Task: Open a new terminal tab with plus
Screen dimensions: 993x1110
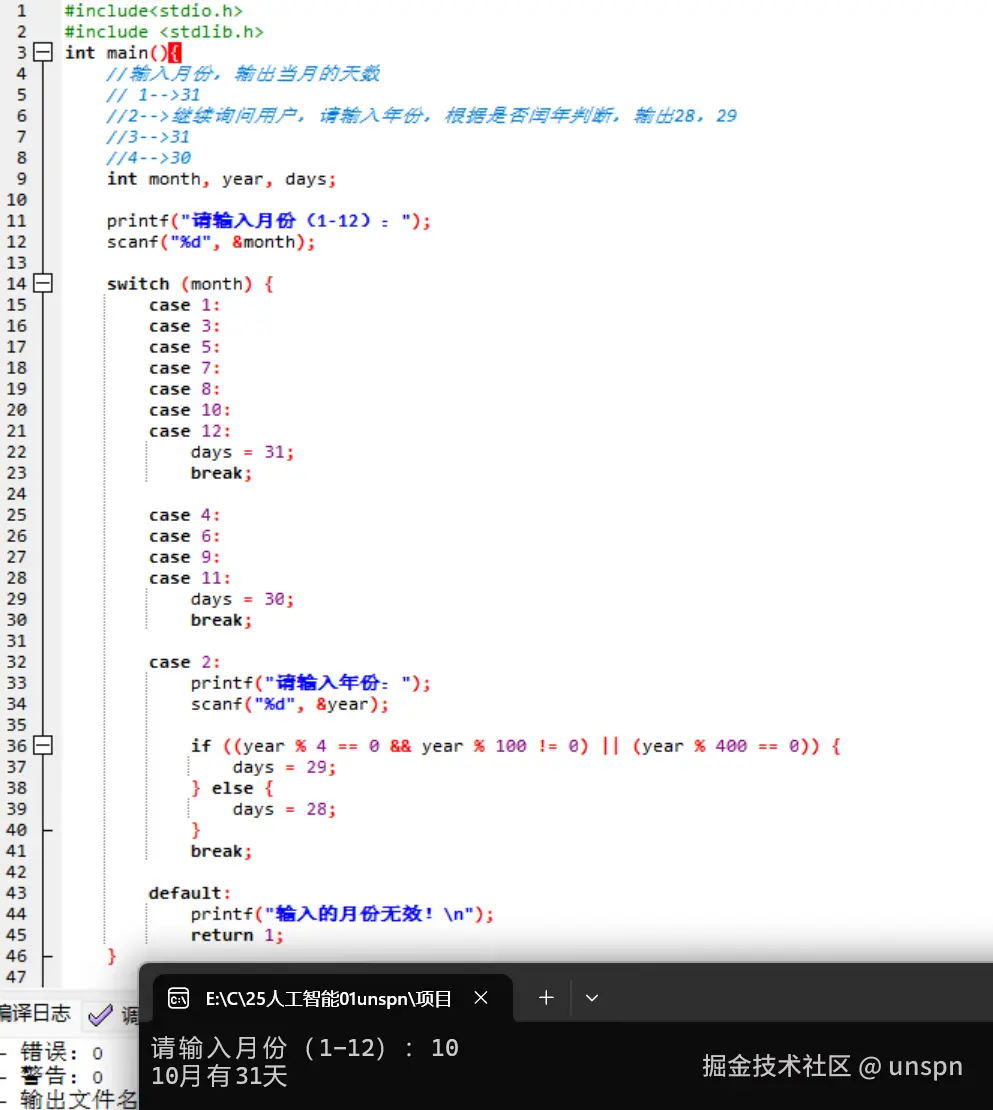Action: pos(546,998)
